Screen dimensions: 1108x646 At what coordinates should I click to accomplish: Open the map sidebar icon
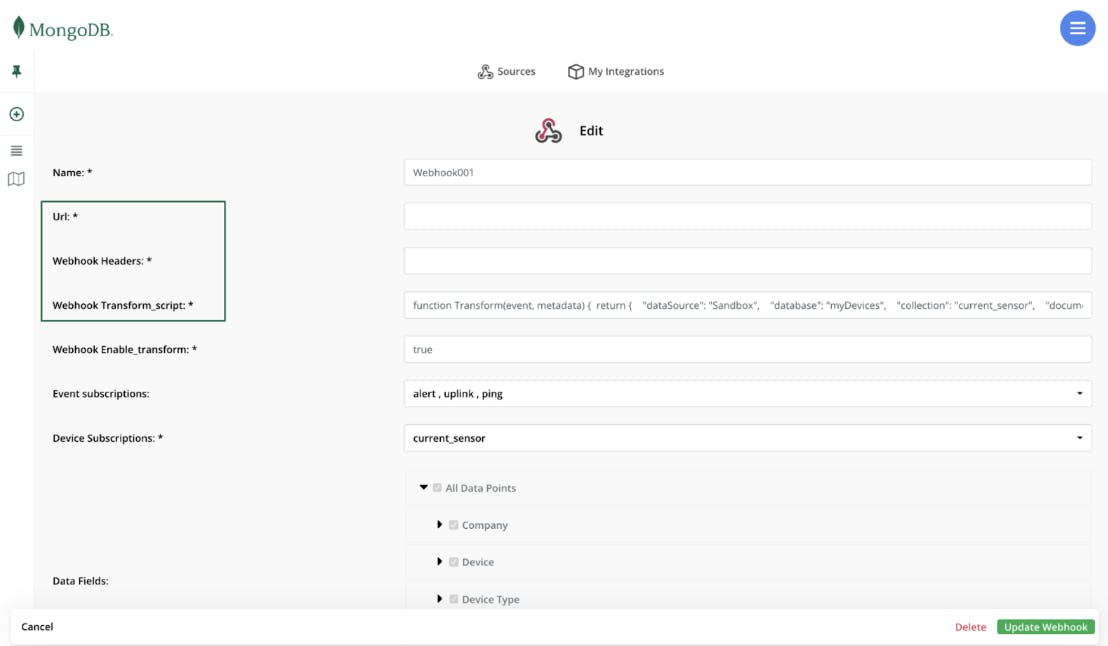point(16,180)
